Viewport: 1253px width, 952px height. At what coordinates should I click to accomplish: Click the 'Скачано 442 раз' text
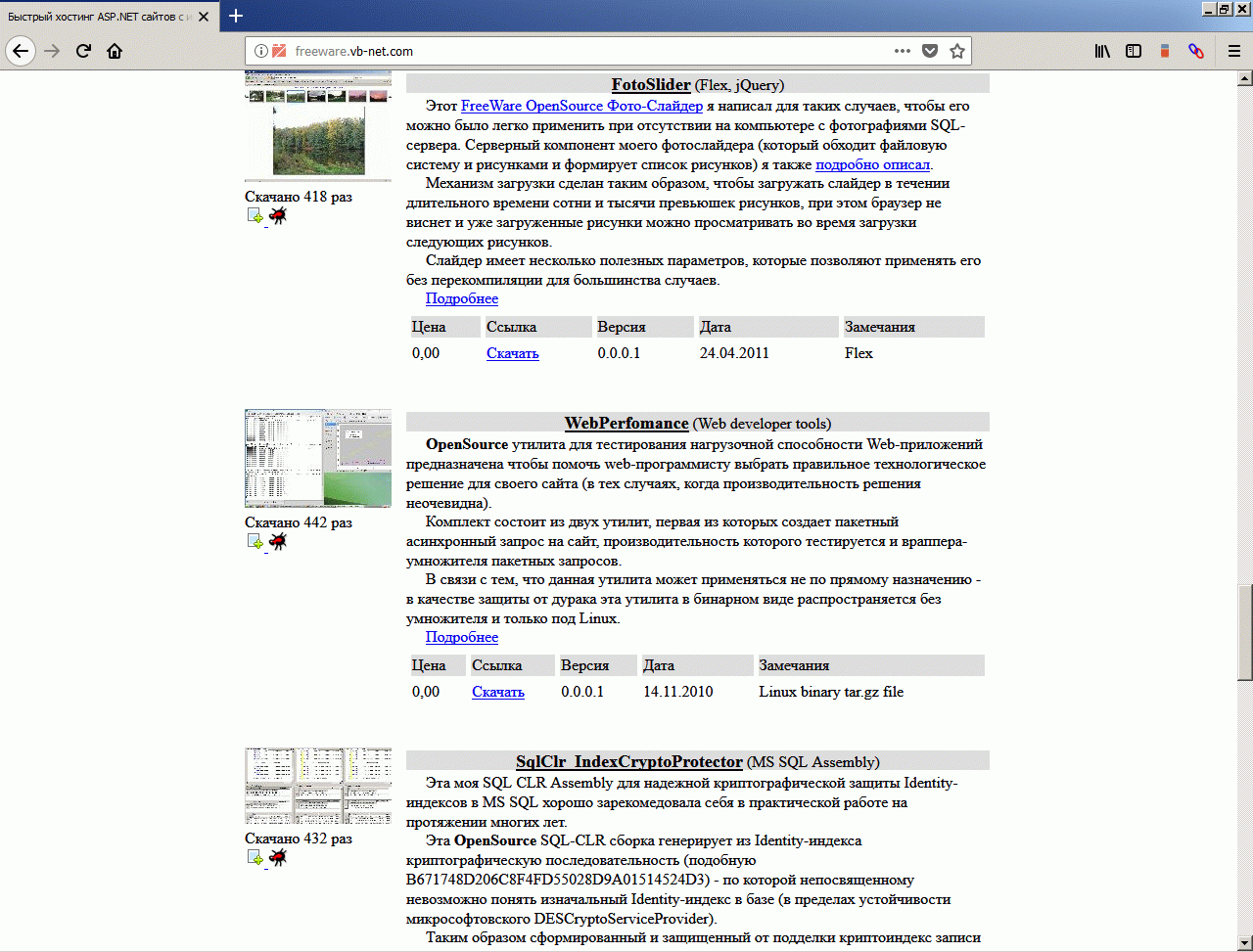point(299,522)
